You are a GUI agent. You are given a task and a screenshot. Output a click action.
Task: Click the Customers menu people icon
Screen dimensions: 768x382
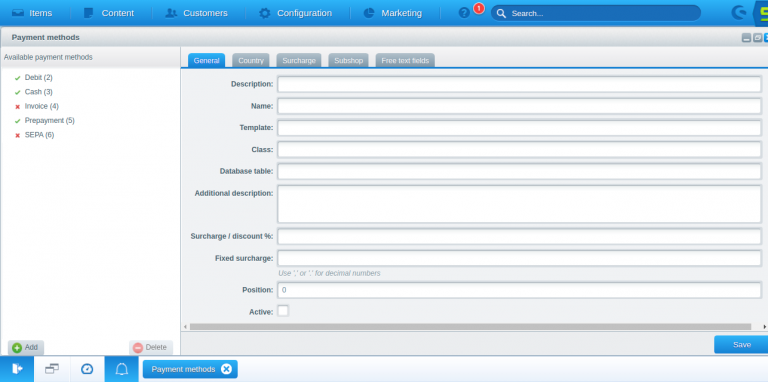point(171,13)
